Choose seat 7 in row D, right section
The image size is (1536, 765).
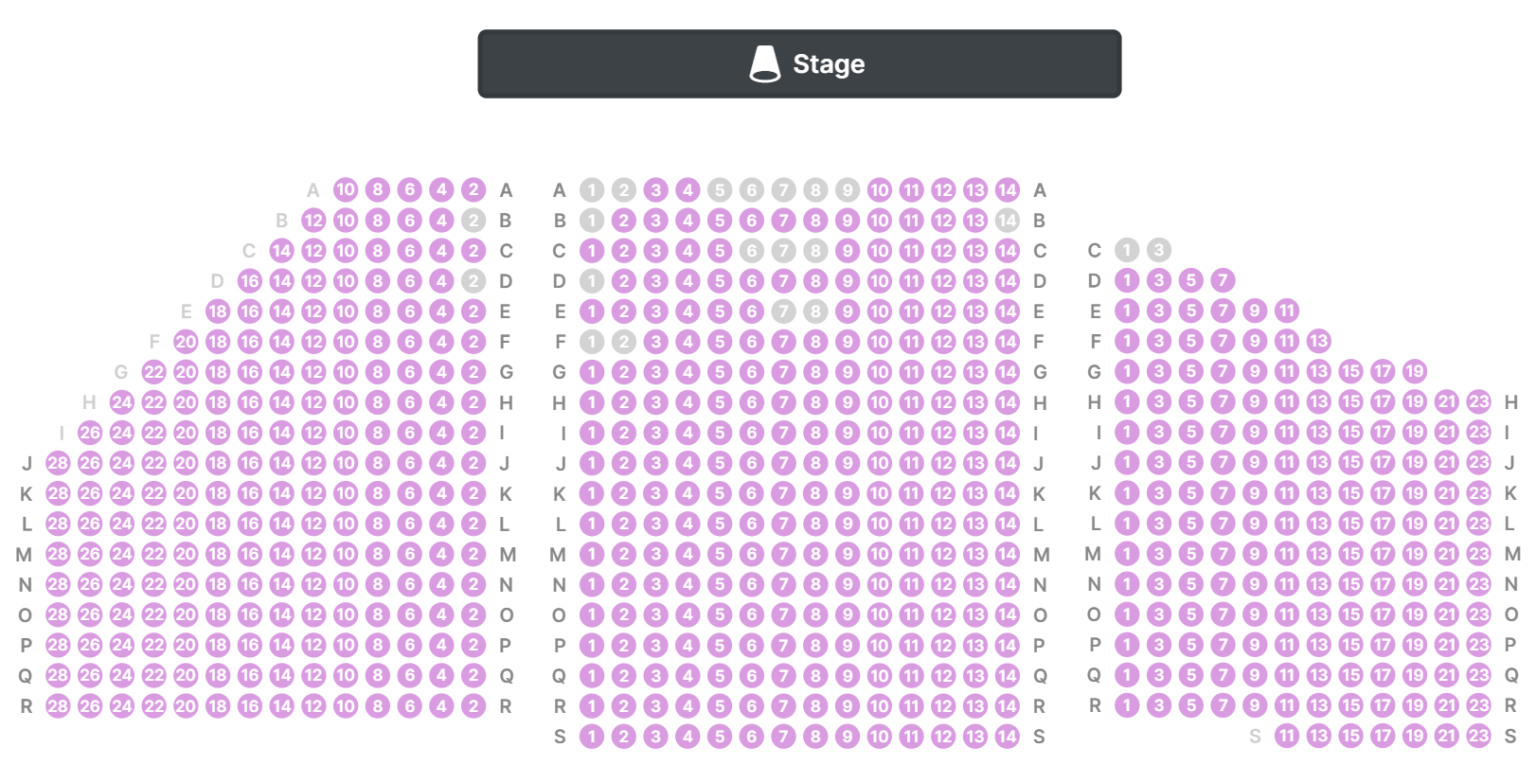(x=1222, y=281)
